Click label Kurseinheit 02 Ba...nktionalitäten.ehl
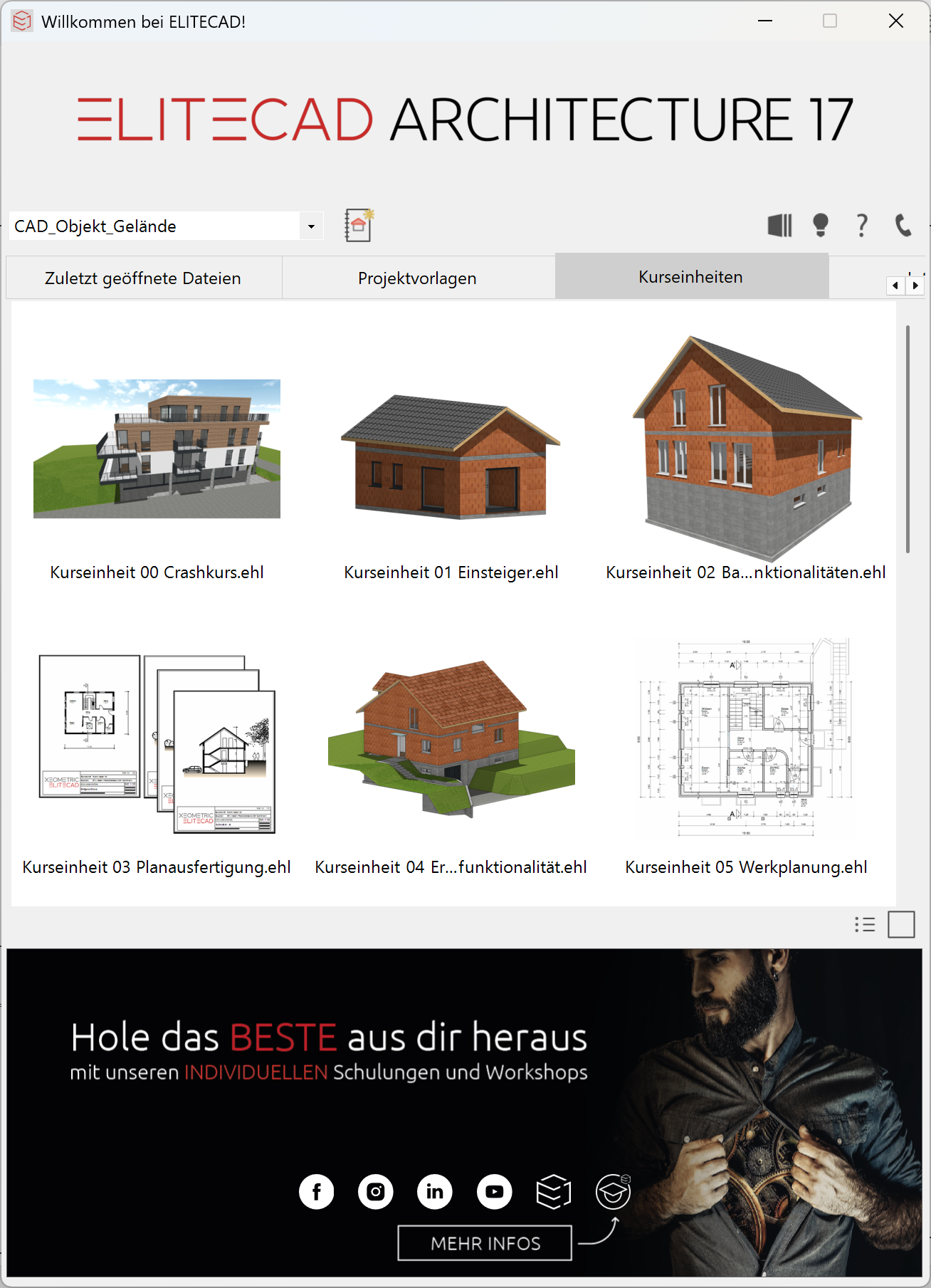Screen dimensions: 931x1288 tap(746, 572)
